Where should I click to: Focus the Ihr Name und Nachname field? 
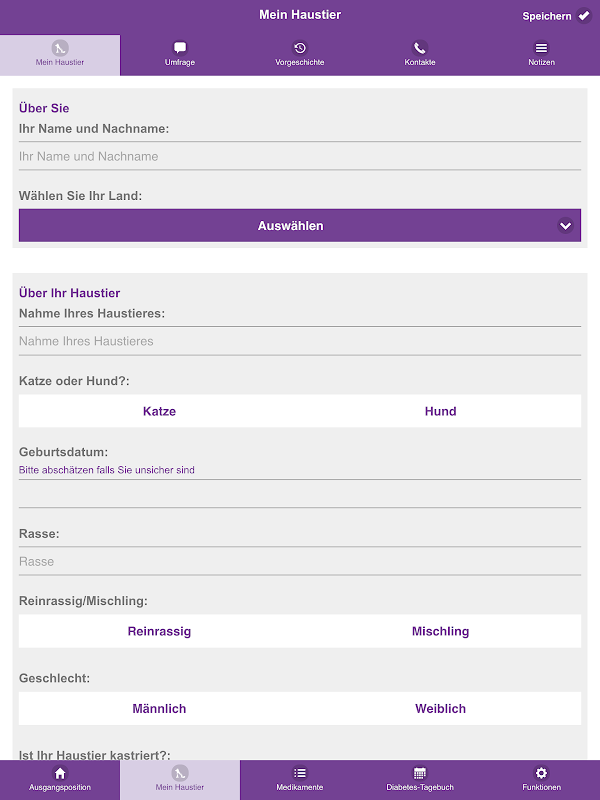[300, 156]
